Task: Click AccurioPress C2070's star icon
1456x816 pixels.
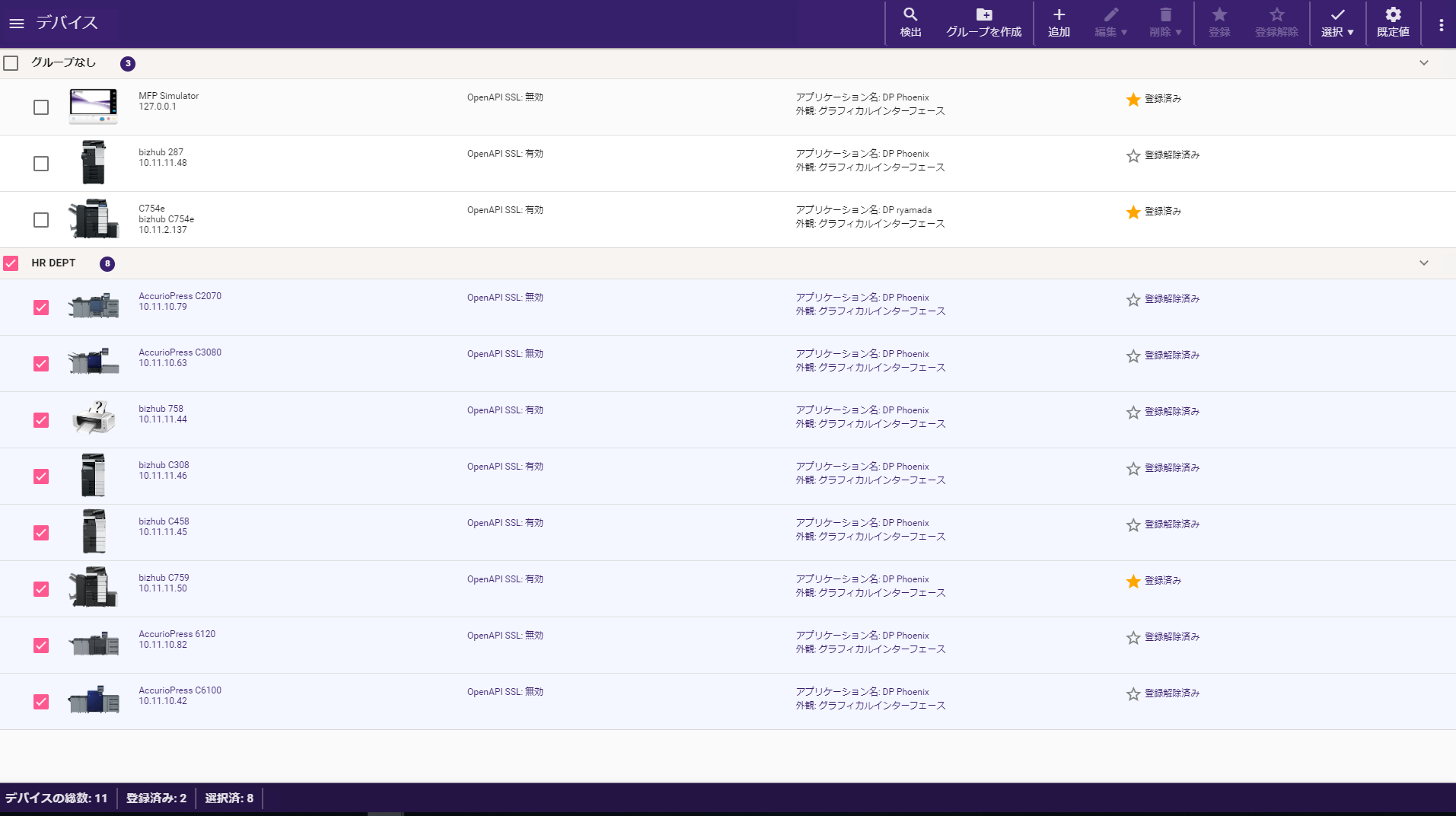Action: [x=1133, y=299]
